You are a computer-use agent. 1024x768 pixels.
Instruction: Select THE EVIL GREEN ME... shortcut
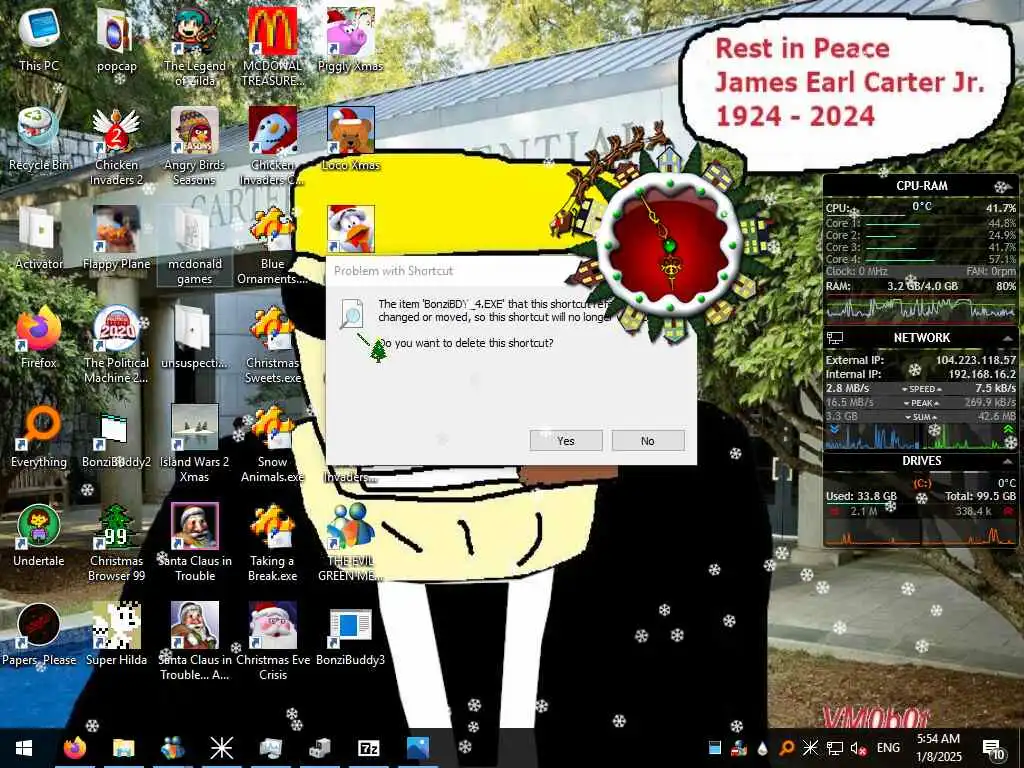(x=350, y=542)
